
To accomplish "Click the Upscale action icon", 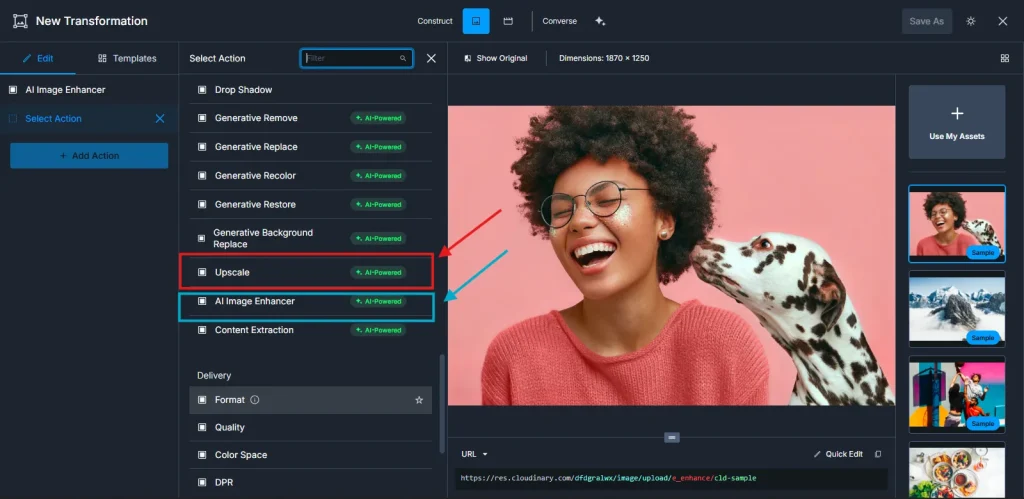I will (202, 272).
